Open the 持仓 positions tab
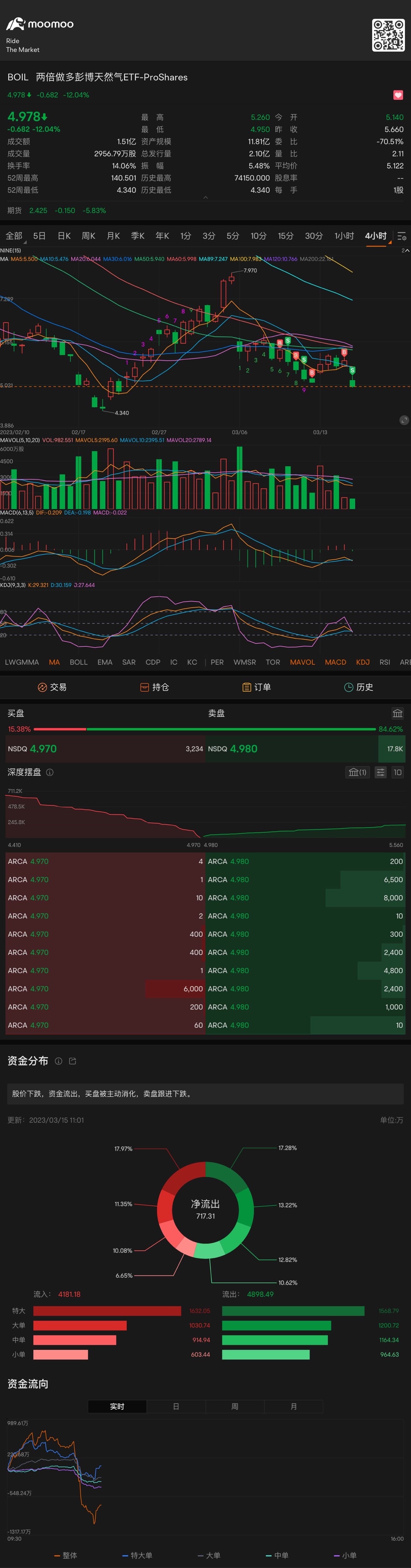This screenshot has height=1568, width=411. coord(154,687)
